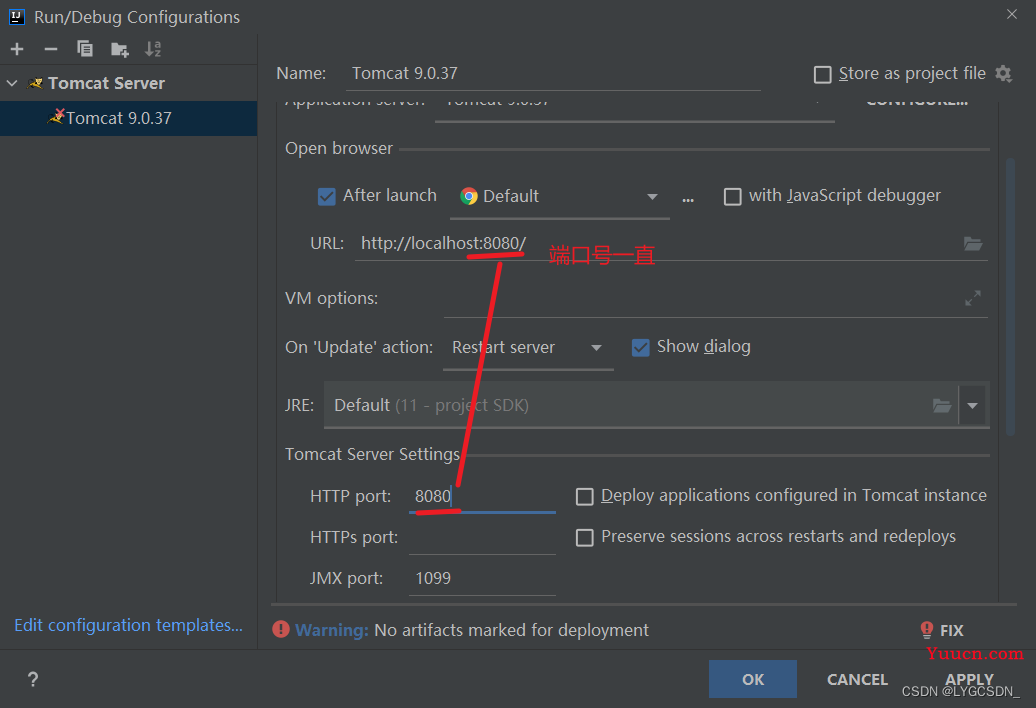Uncheck After launch checkbox

326,196
